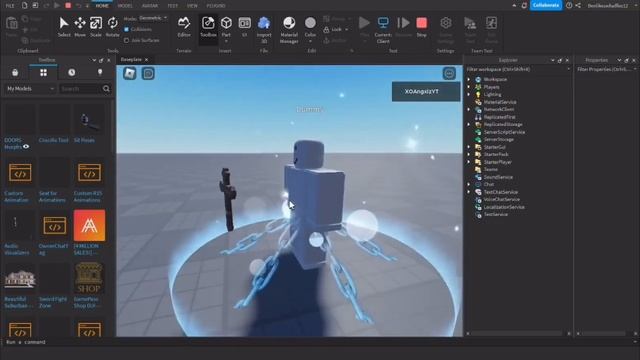Image resolution: width=640 pixels, height=360 pixels.
Task: Open Import 3D
Action: (x=264, y=29)
